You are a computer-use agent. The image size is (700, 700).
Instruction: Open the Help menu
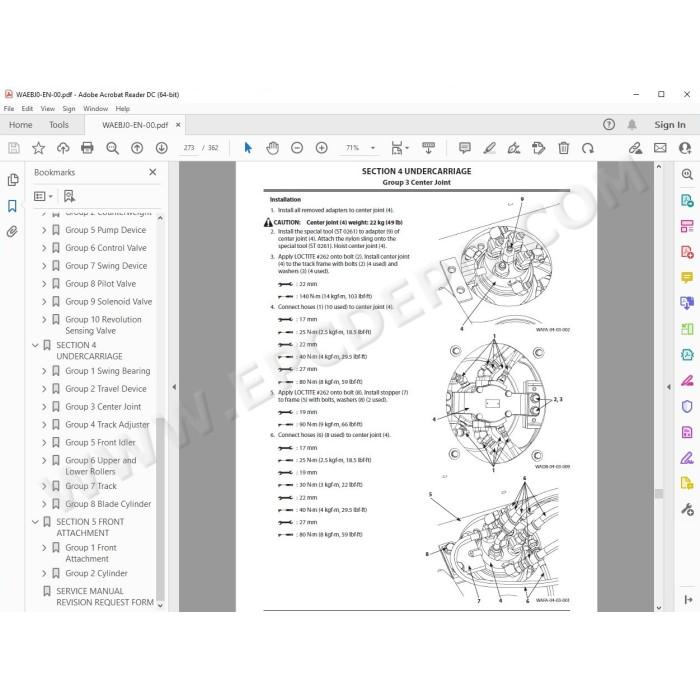(x=122, y=108)
